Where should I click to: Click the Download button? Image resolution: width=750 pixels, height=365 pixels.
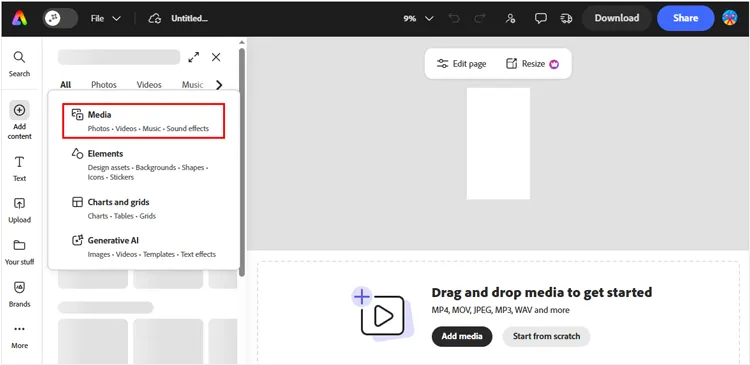[617, 18]
